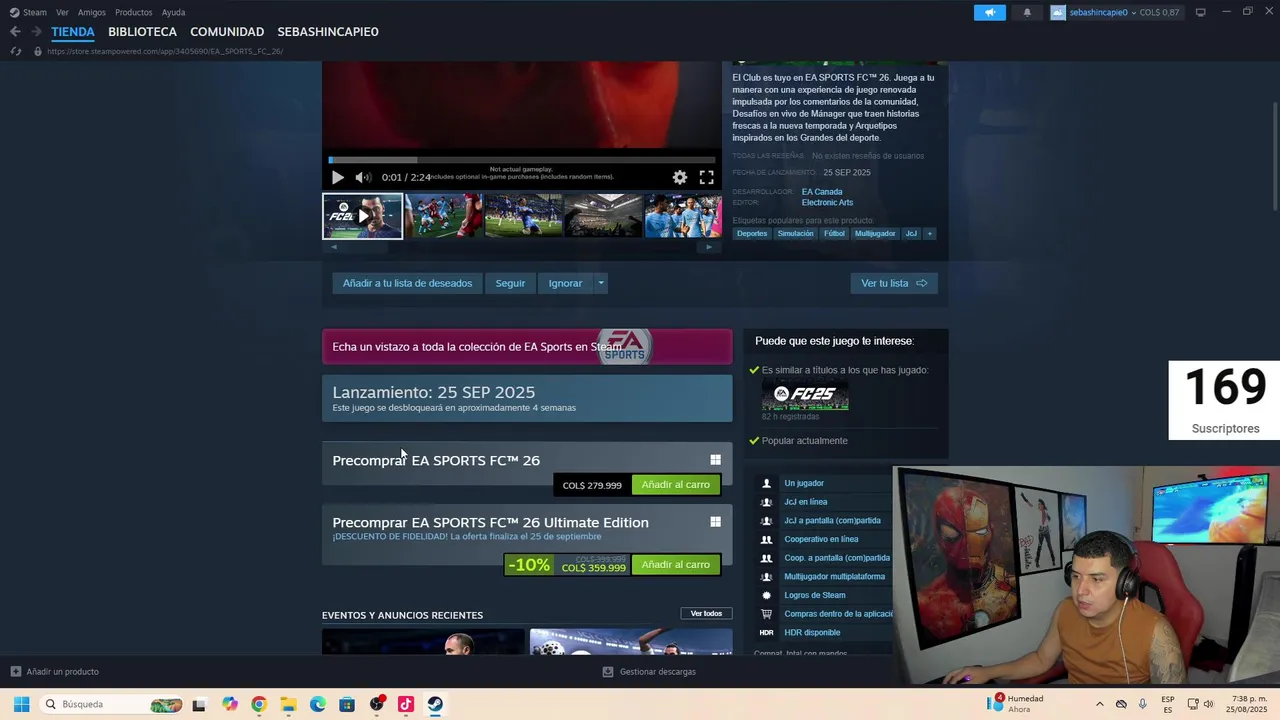Select the JcJ tag

[x=911, y=234]
